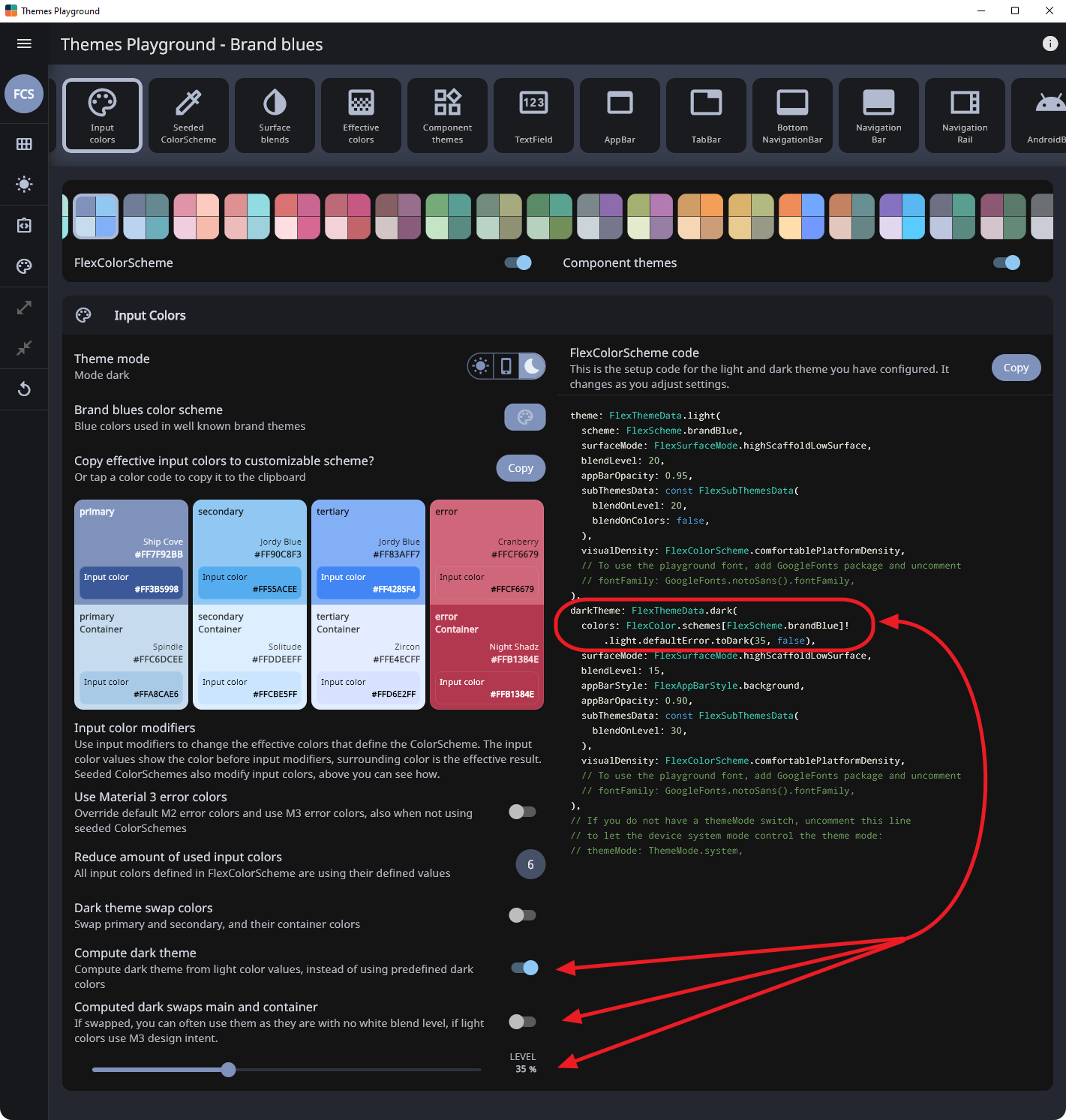
Task: Open the Surface blends panel
Action: pyautogui.click(x=275, y=116)
